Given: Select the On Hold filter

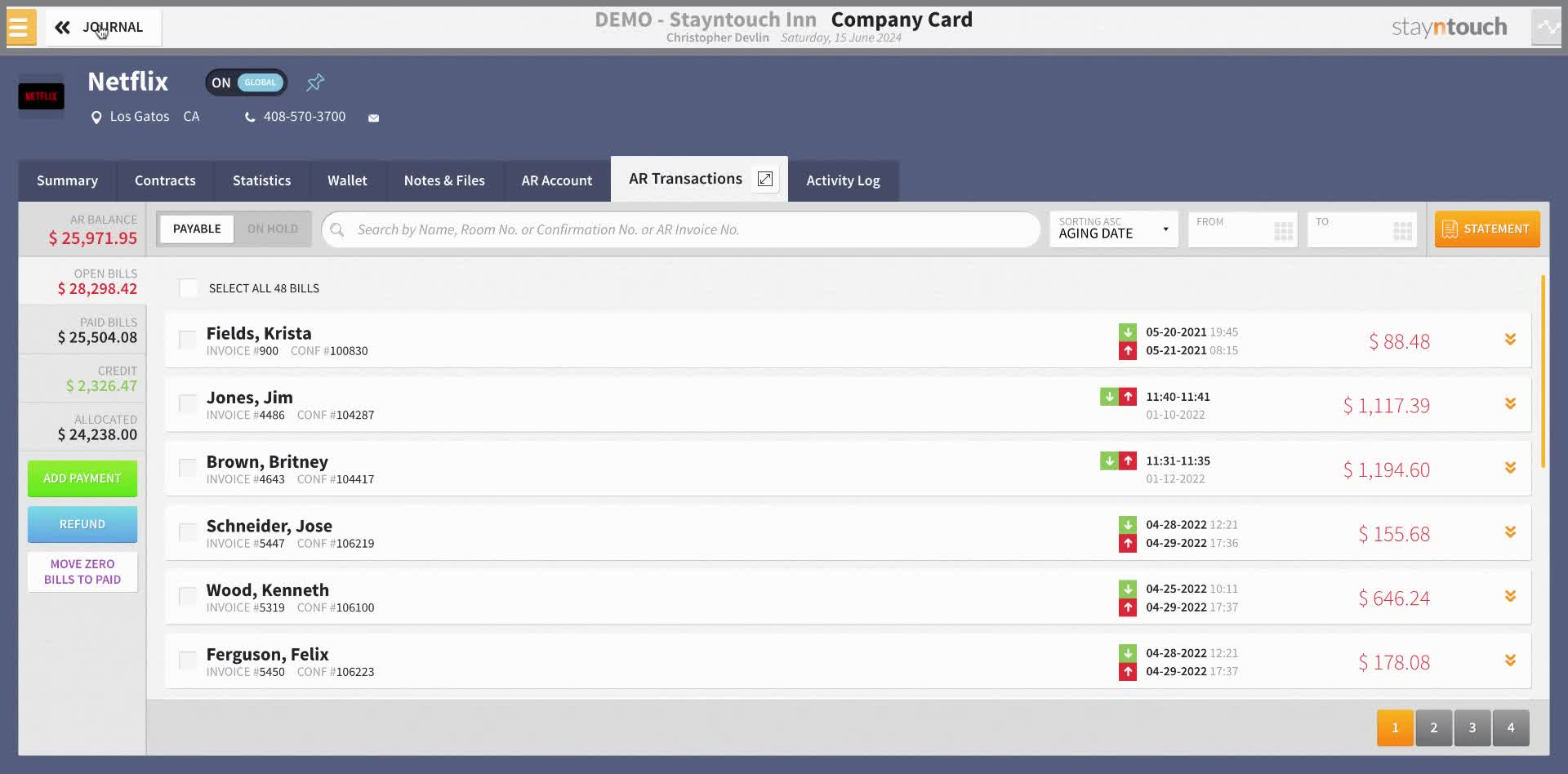Looking at the screenshot, I should point(273,229).
